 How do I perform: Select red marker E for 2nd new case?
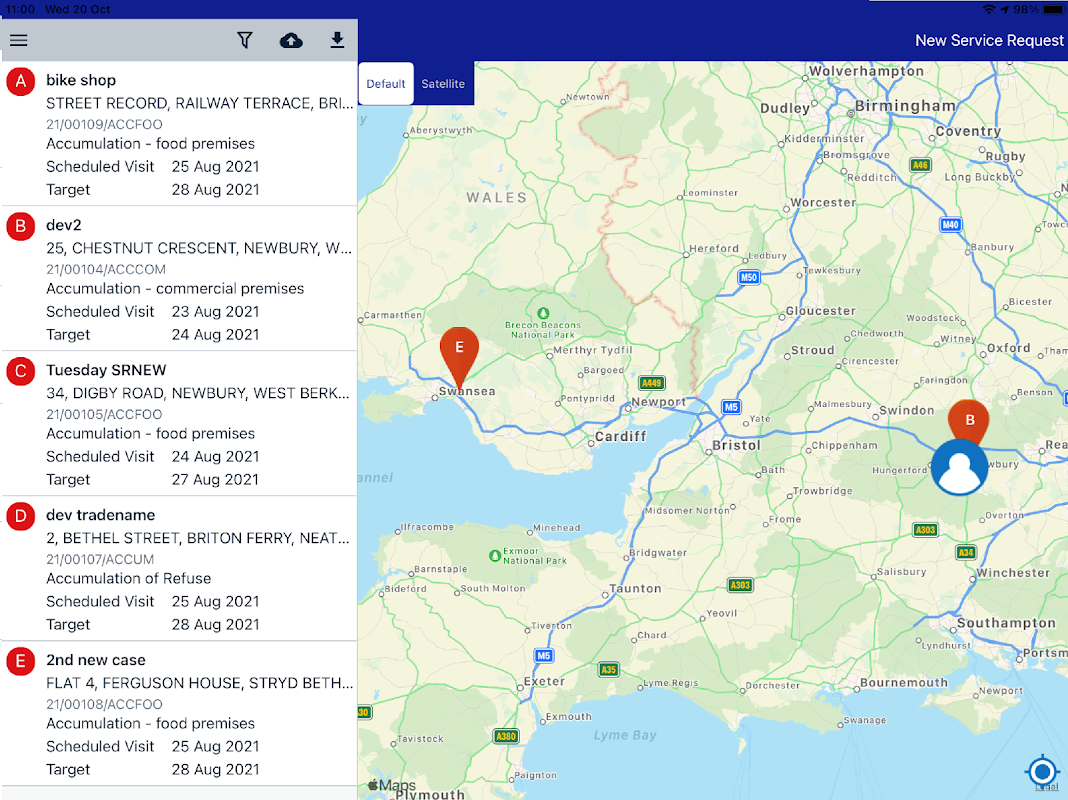[x=20, y=661]
